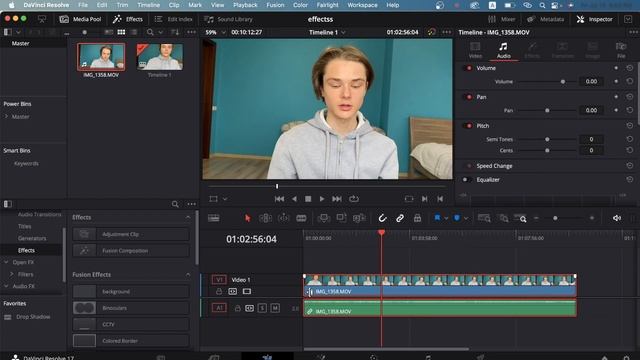Toggle the Linked Selection chain icon
The width and height of the screenshot is (640, 360).
coord(400,218)
